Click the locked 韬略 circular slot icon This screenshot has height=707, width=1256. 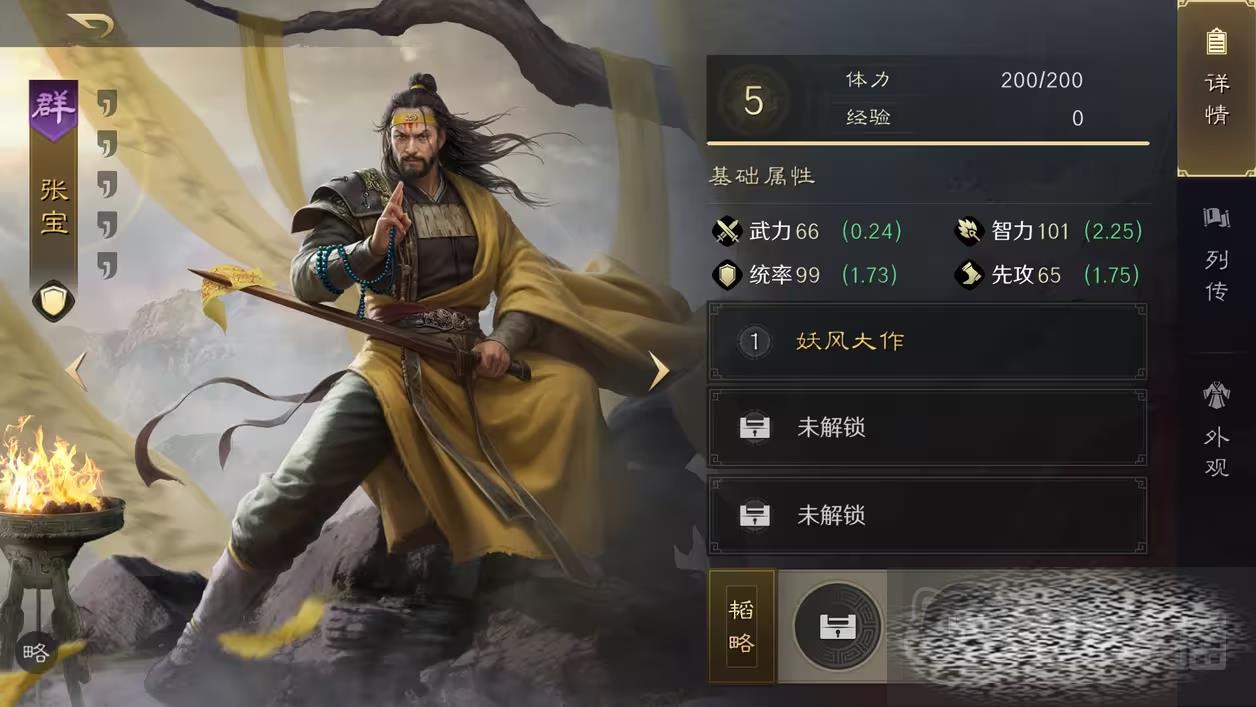coord(838,627)
